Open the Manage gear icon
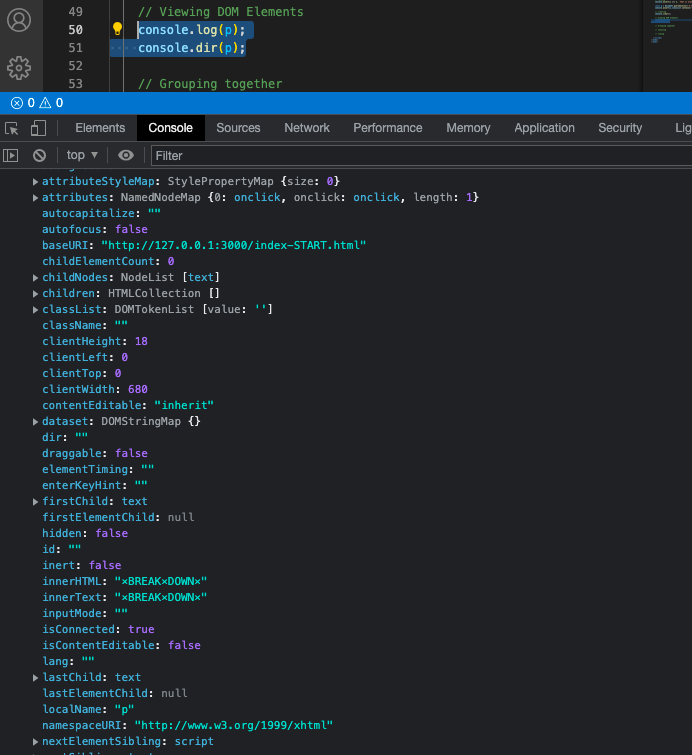Viewport: 692px width, 755px height. [x=19, y=68]
